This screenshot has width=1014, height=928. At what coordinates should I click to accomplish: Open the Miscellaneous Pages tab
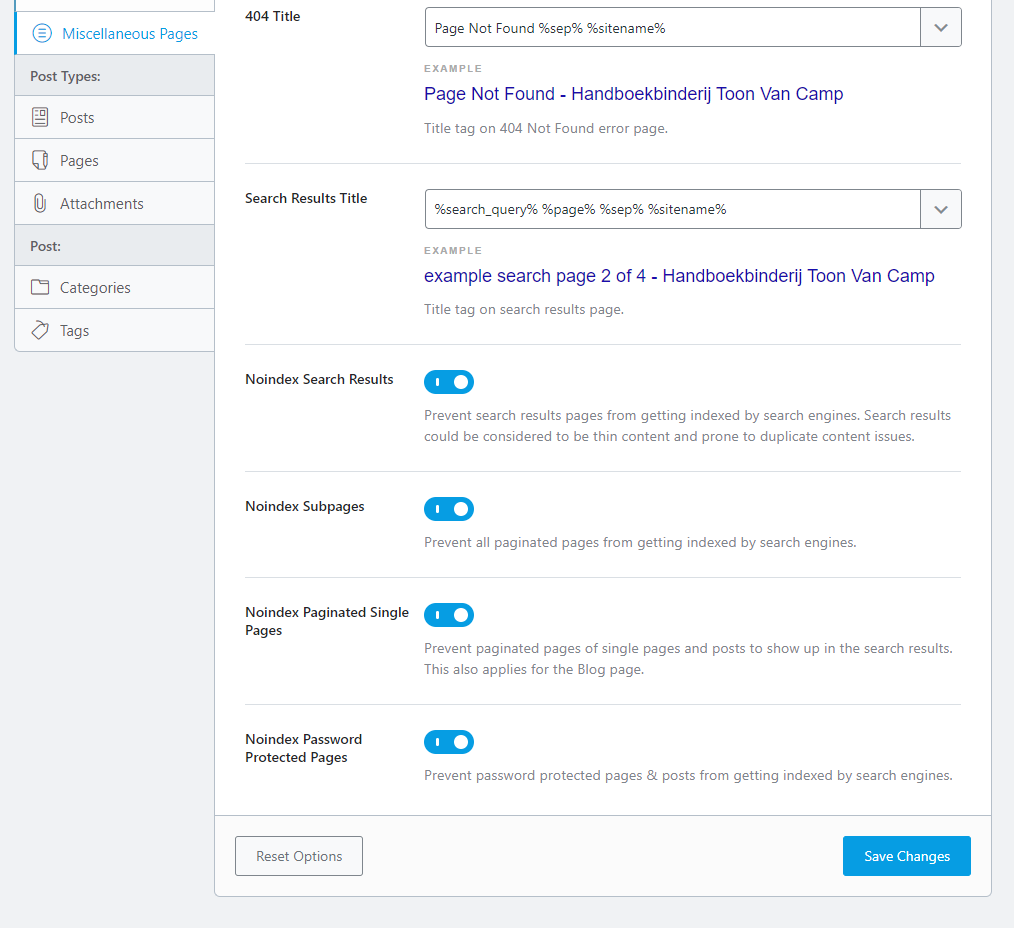[114, 33]
